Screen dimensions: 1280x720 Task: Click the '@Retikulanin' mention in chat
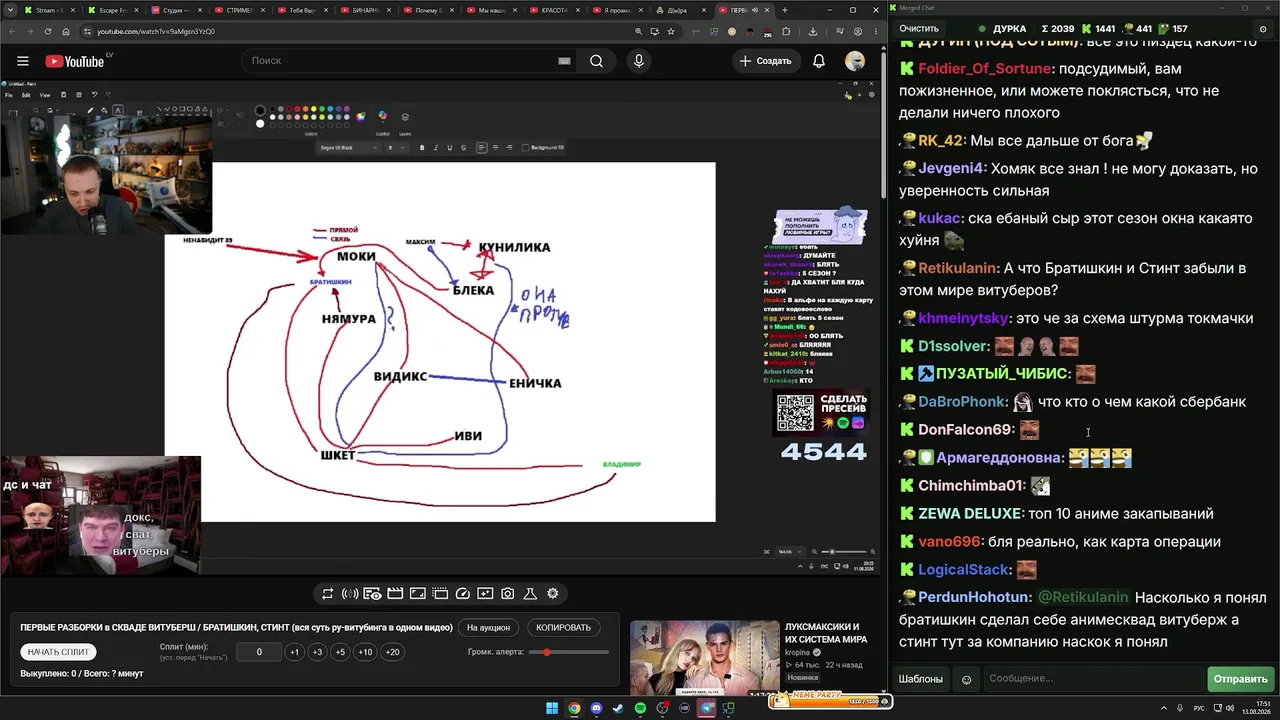click(1083, 597)
